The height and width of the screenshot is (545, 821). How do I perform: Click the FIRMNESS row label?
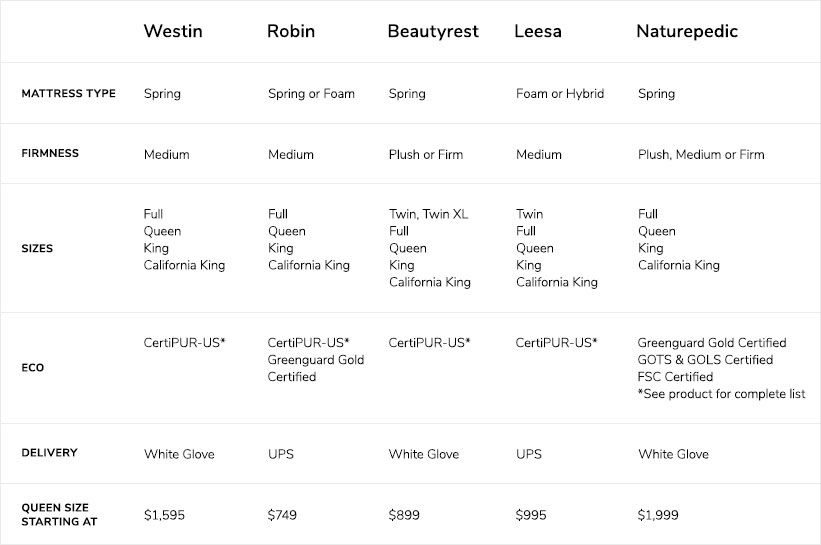point(50,153)
